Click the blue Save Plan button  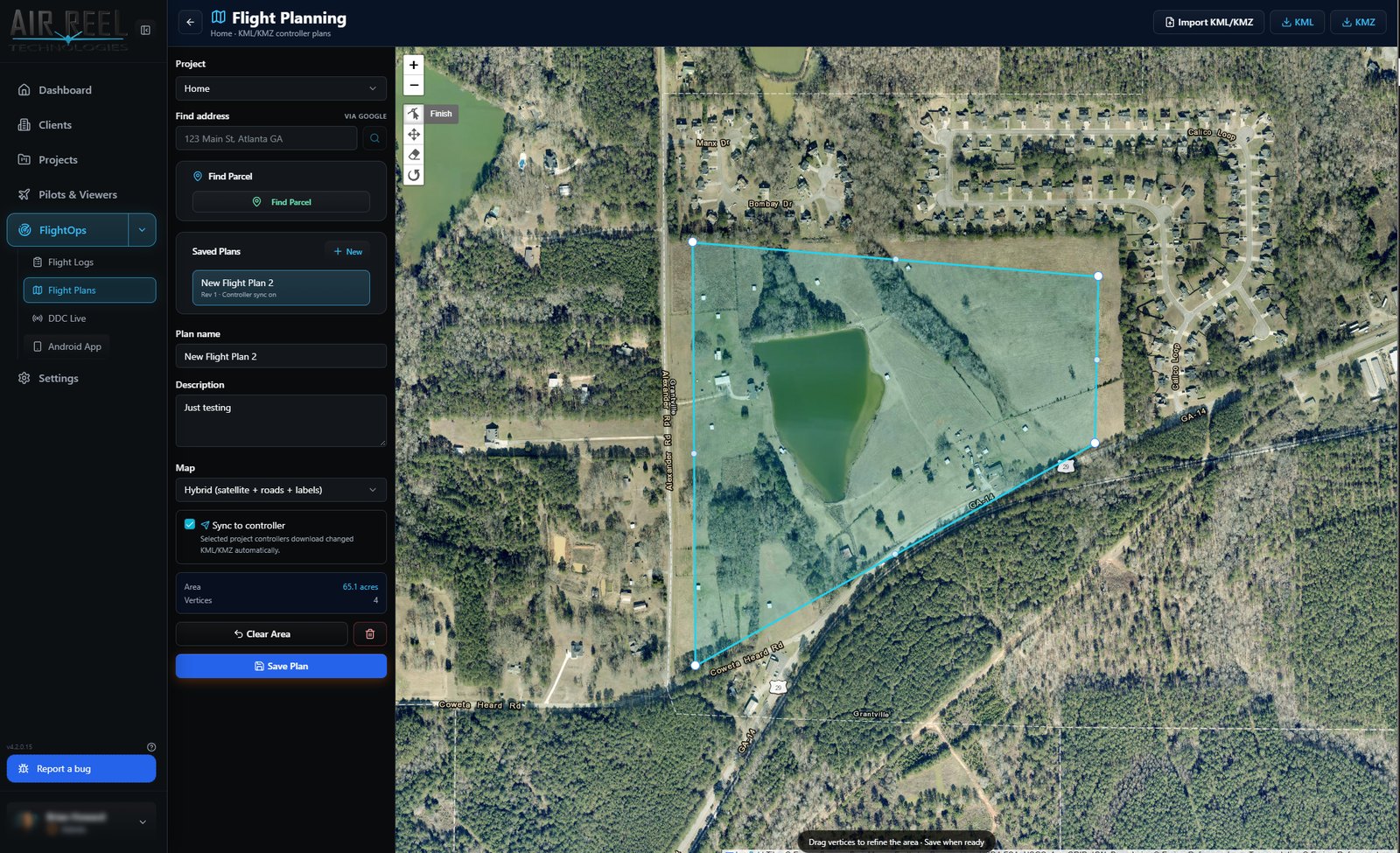[281, 666]
